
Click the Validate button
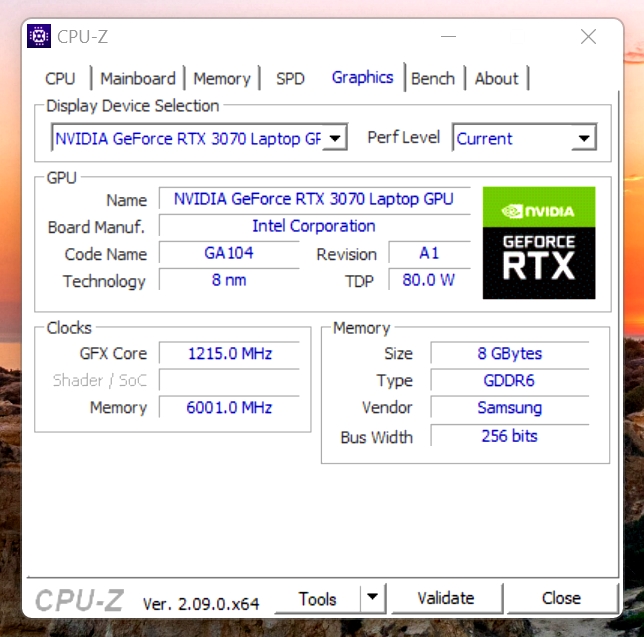tap(446, 598)
